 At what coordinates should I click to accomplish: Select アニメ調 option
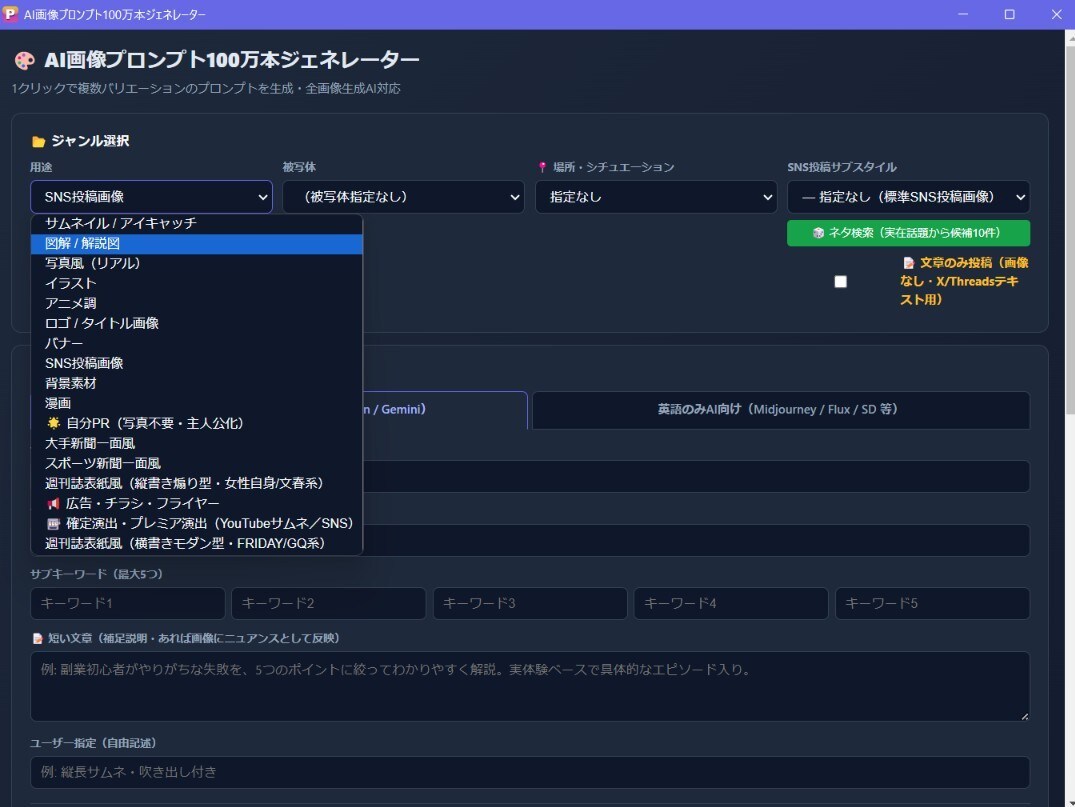(x=197, y=303)
